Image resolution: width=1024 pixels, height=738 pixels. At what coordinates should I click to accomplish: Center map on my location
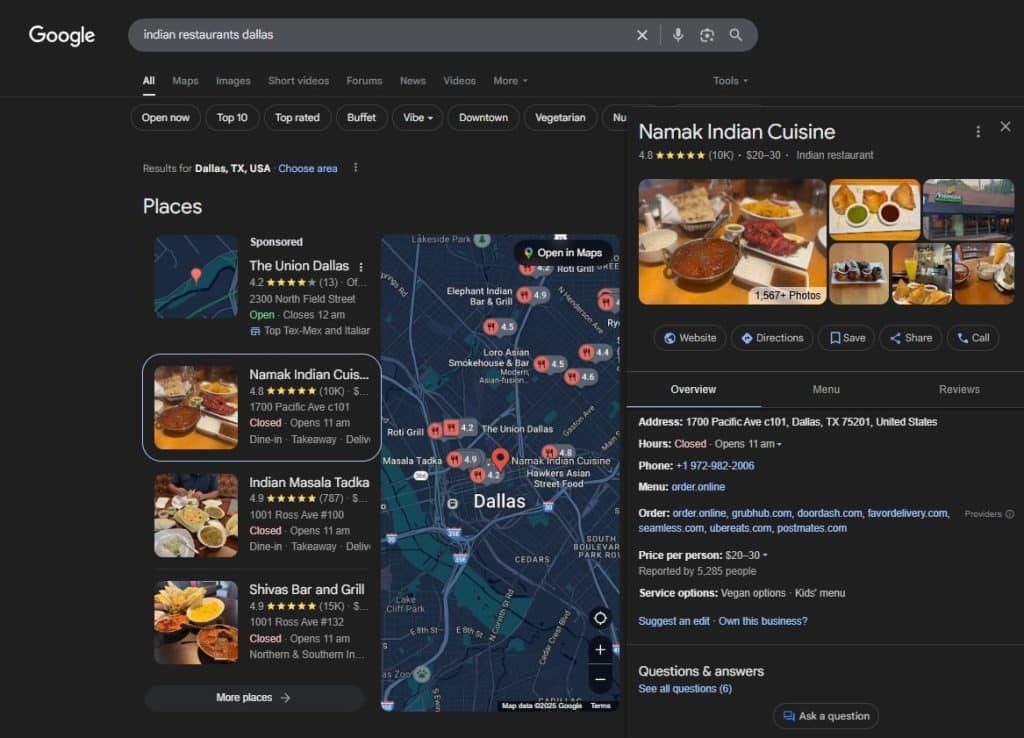tap(600, 618)
